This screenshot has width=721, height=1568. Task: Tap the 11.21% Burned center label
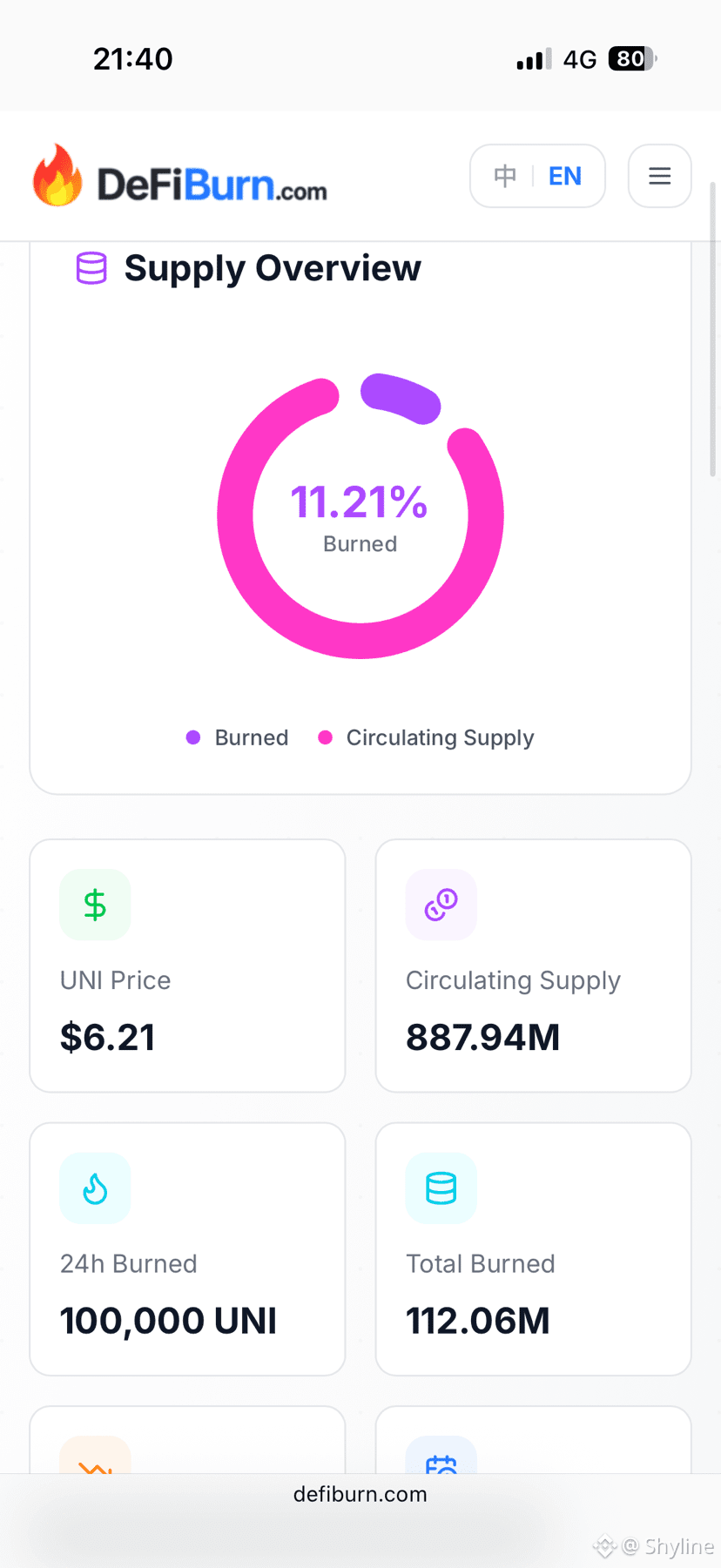point(360,517)
